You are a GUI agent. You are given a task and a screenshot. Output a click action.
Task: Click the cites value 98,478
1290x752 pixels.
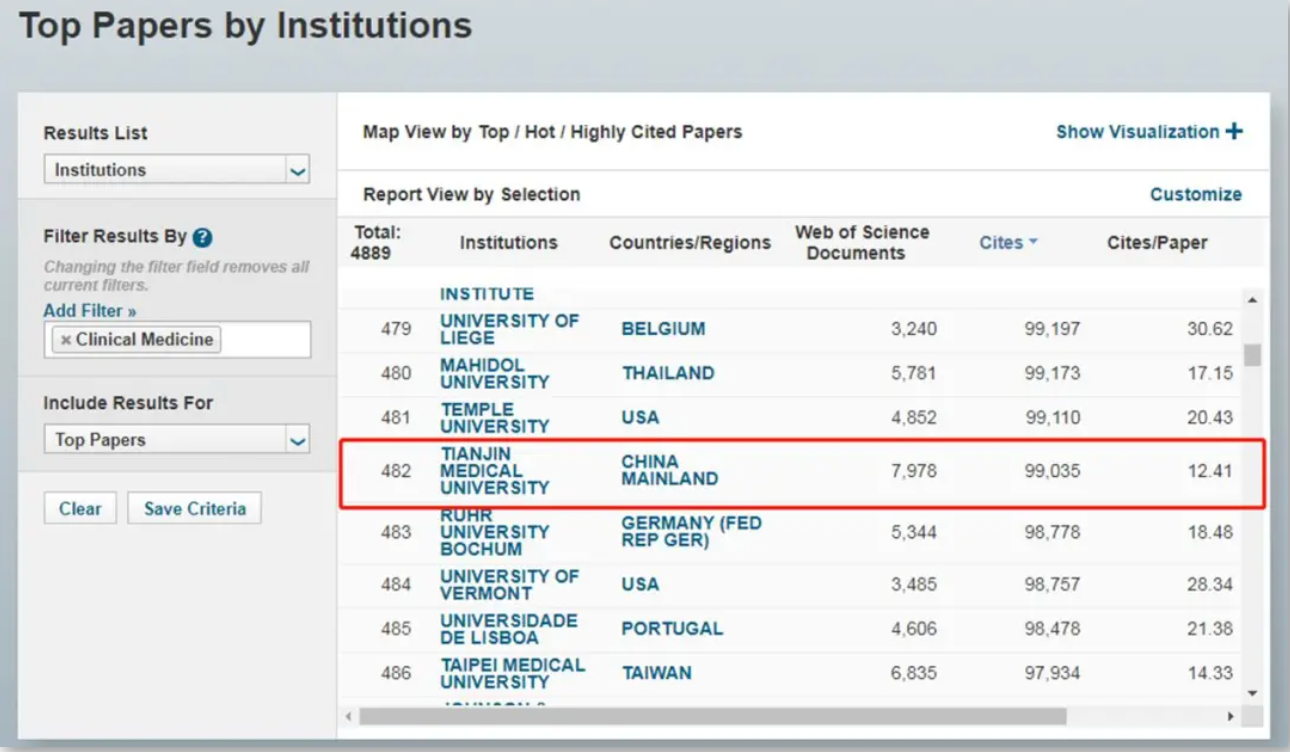click(x=1052, y=629)
